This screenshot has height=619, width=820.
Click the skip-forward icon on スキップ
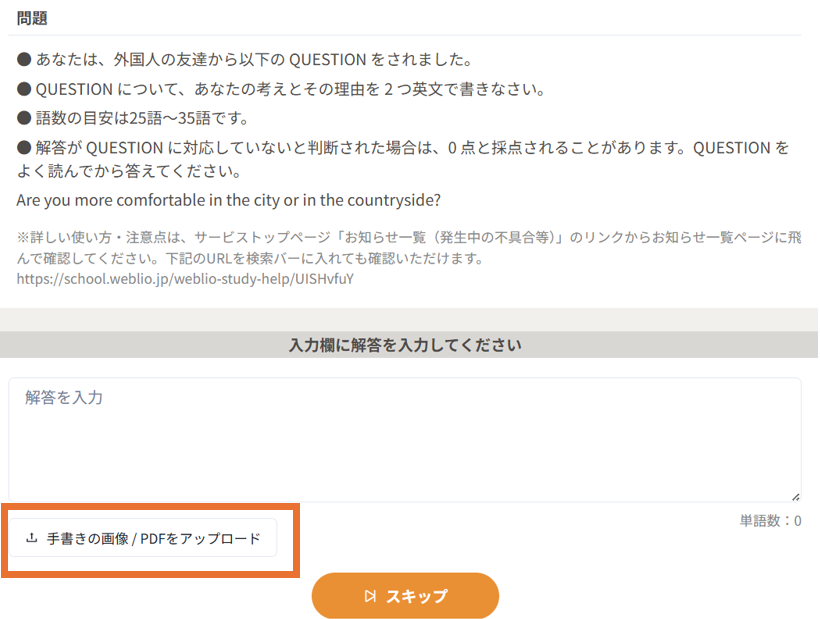pyautogui.click(x=370, y=596)
